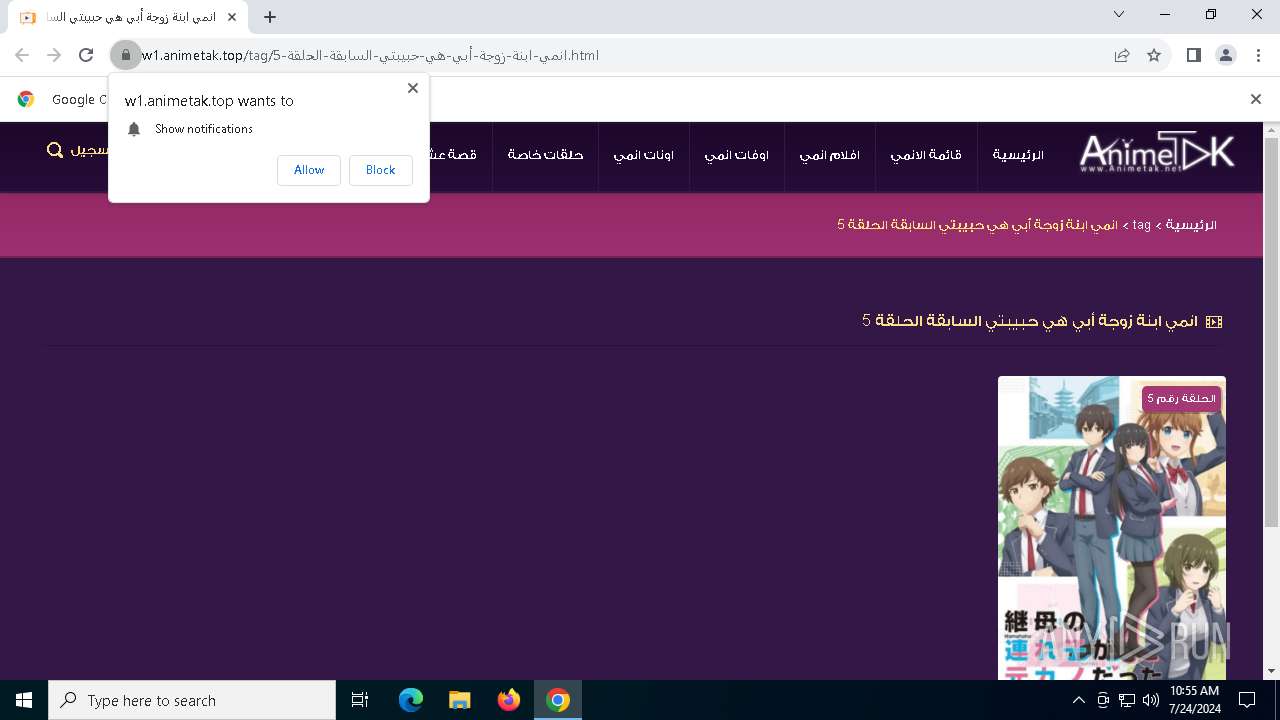This screenshot has height=720, width=1280.
Task: Open the Chrome profile avatar
Action: (x=1225, y=55)
